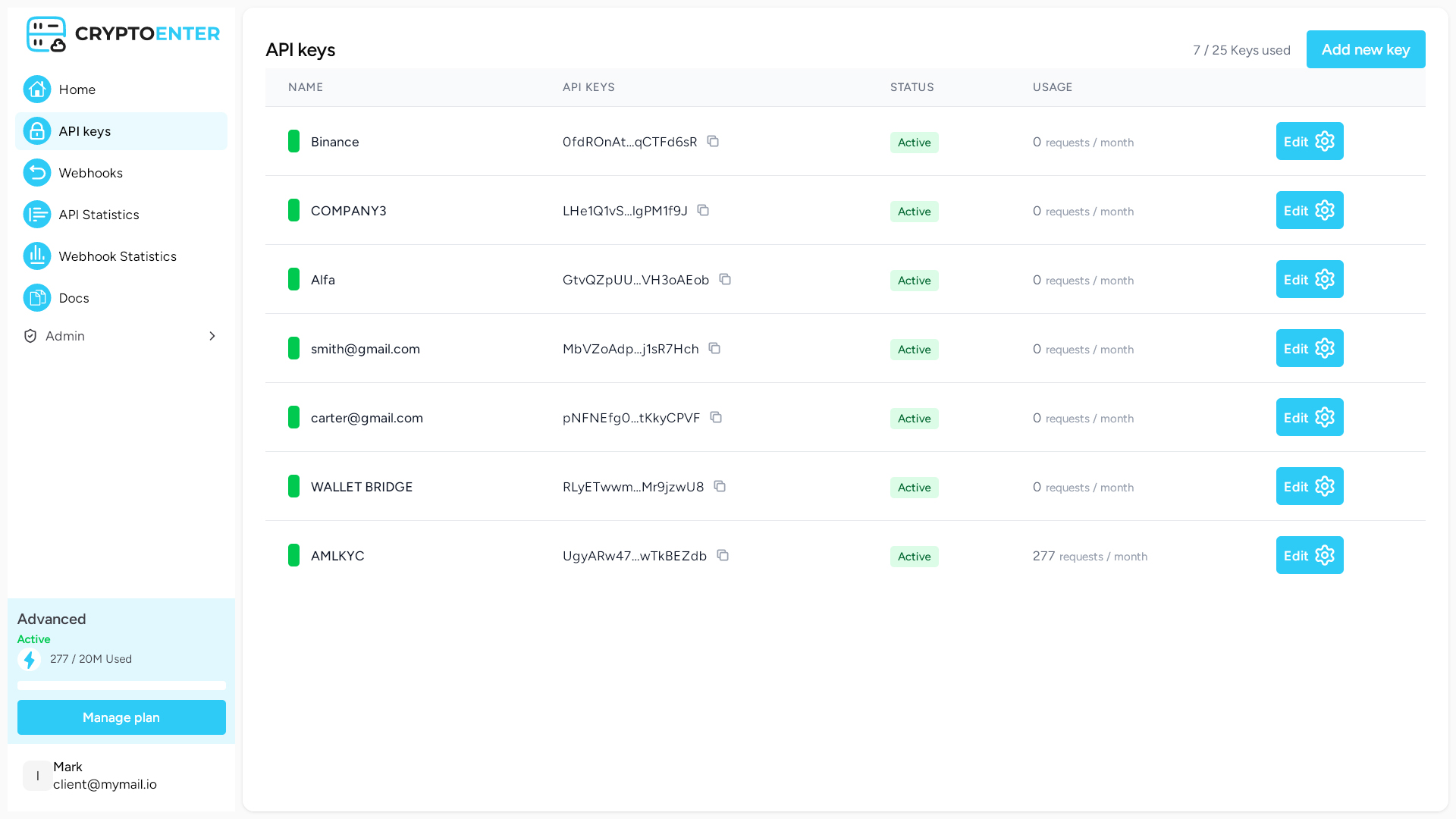Image resolution: width=1456 pixels, height=819 pixels.
Task: Click the green status indicator for Binance
Action: tap(293, 141)
